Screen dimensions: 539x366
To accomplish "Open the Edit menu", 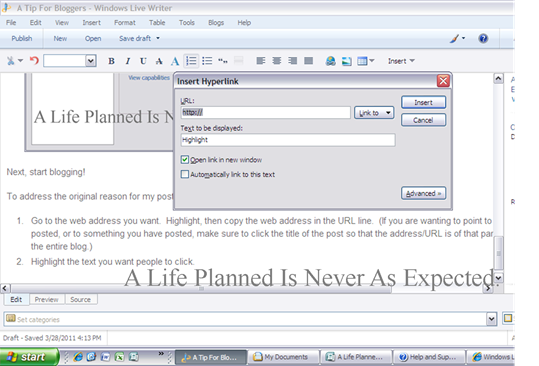I will coord(35,23).
